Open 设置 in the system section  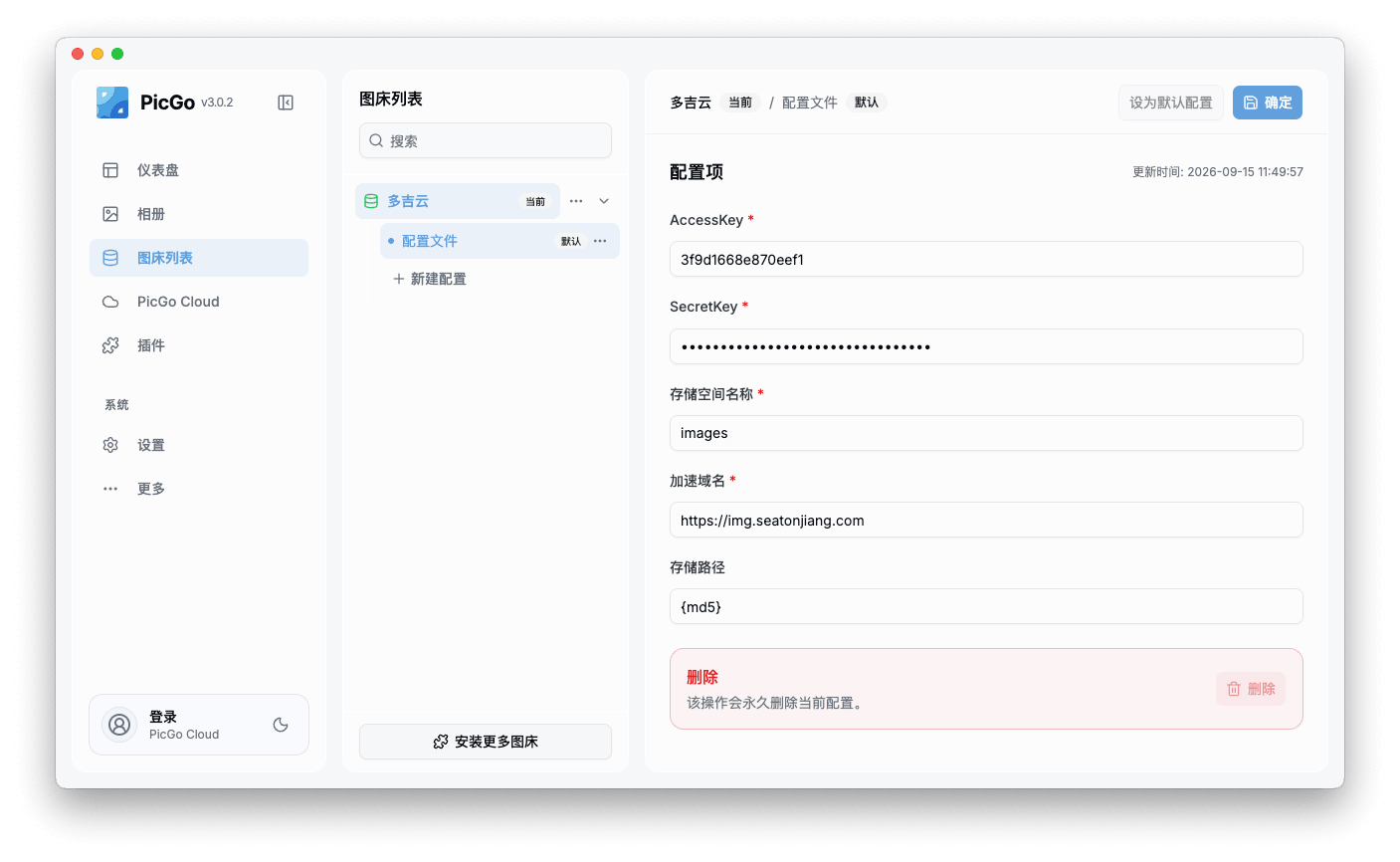point(199,445)
